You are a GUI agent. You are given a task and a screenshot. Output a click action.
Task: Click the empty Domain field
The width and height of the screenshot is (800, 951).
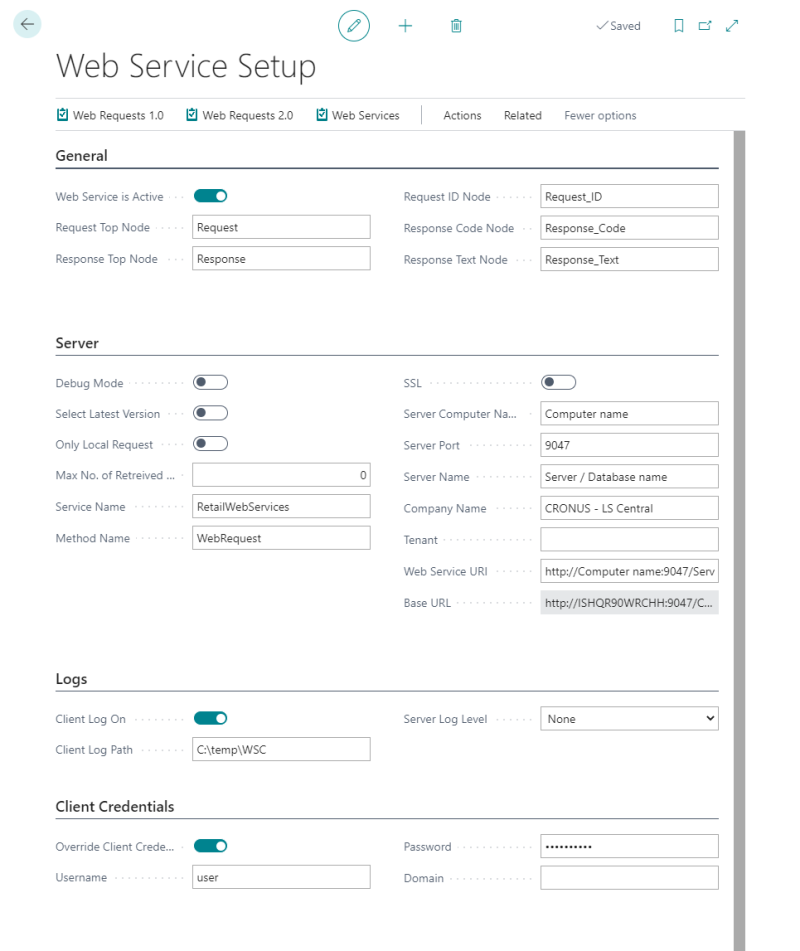pyautogui.click(x=630, y=878)
